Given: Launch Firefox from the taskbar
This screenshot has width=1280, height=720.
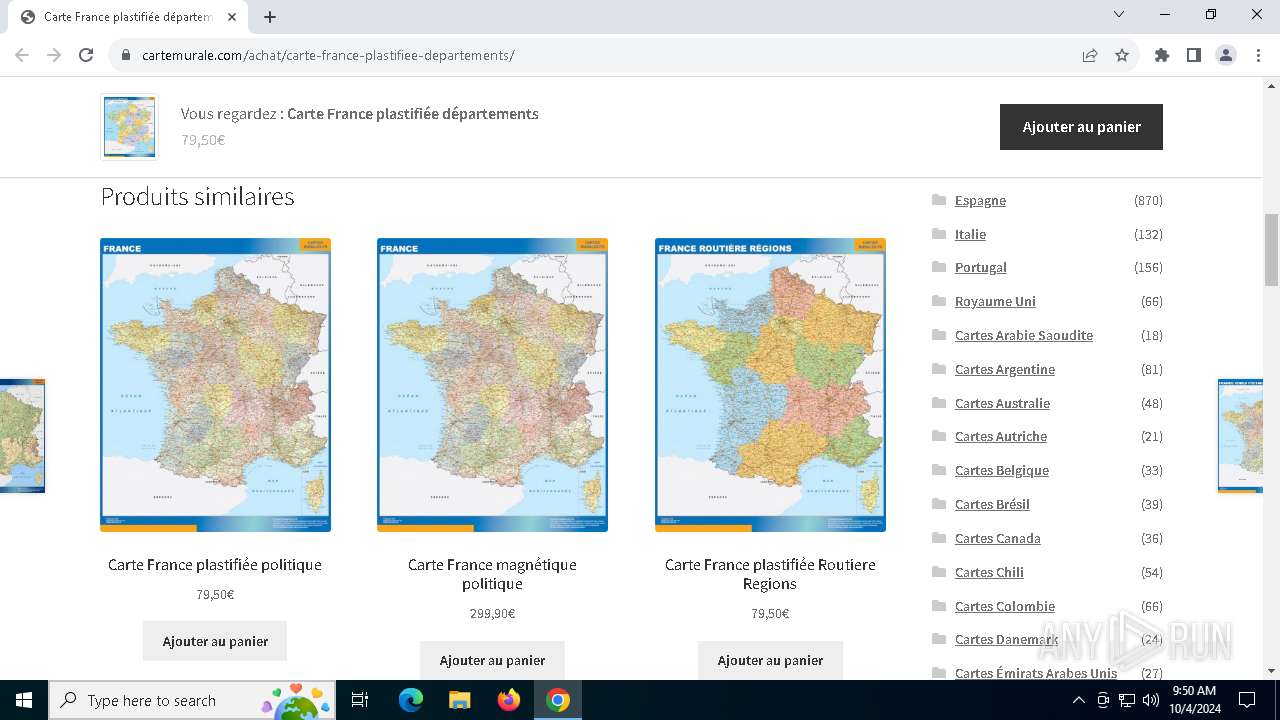Looking at the screenshot, I should click(x=509, y=700).
